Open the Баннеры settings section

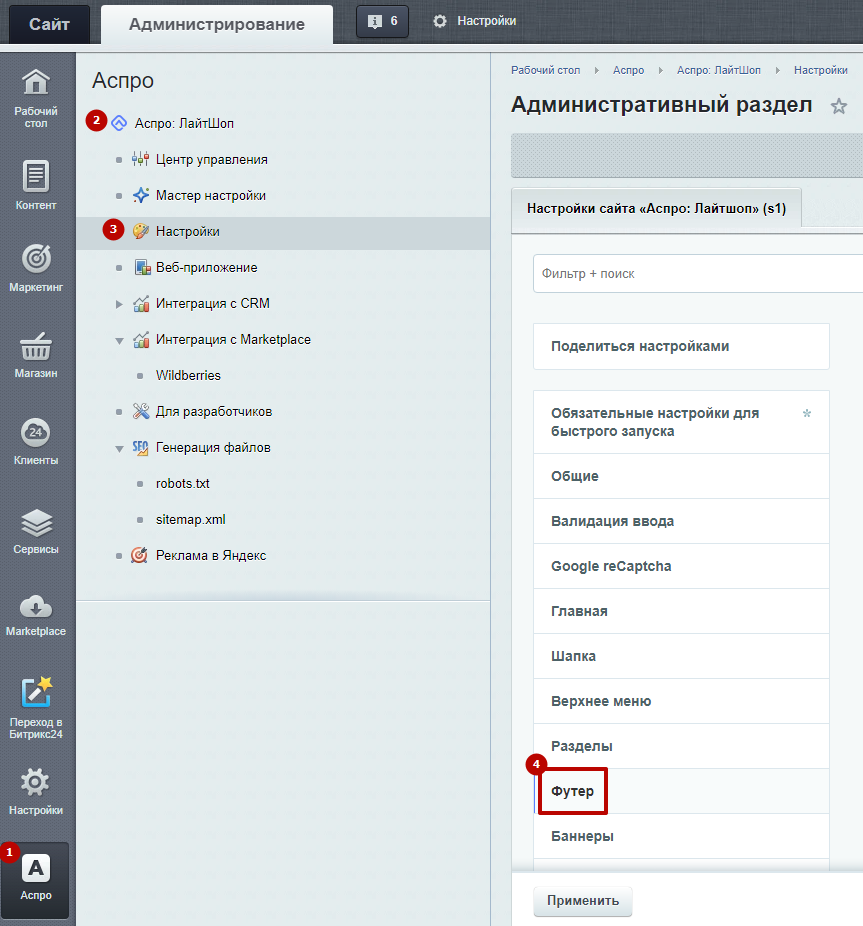tap(681, 836)
